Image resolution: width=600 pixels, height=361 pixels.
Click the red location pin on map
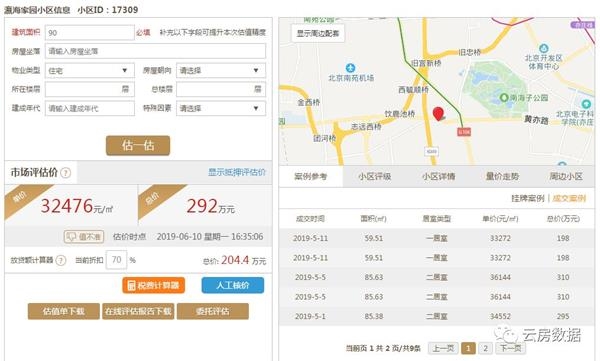tap(438, 114)
